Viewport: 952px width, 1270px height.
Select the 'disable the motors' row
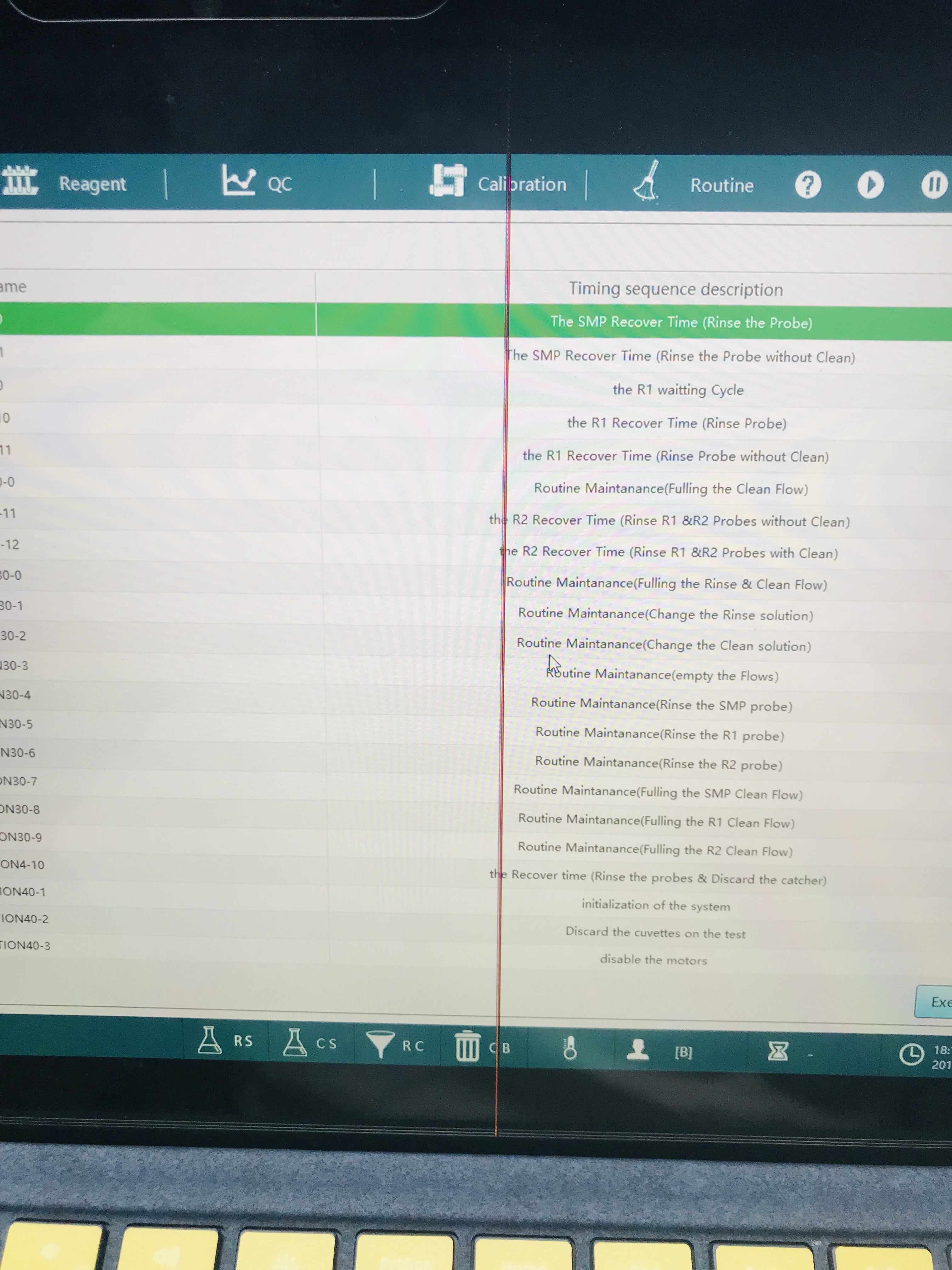653,960
